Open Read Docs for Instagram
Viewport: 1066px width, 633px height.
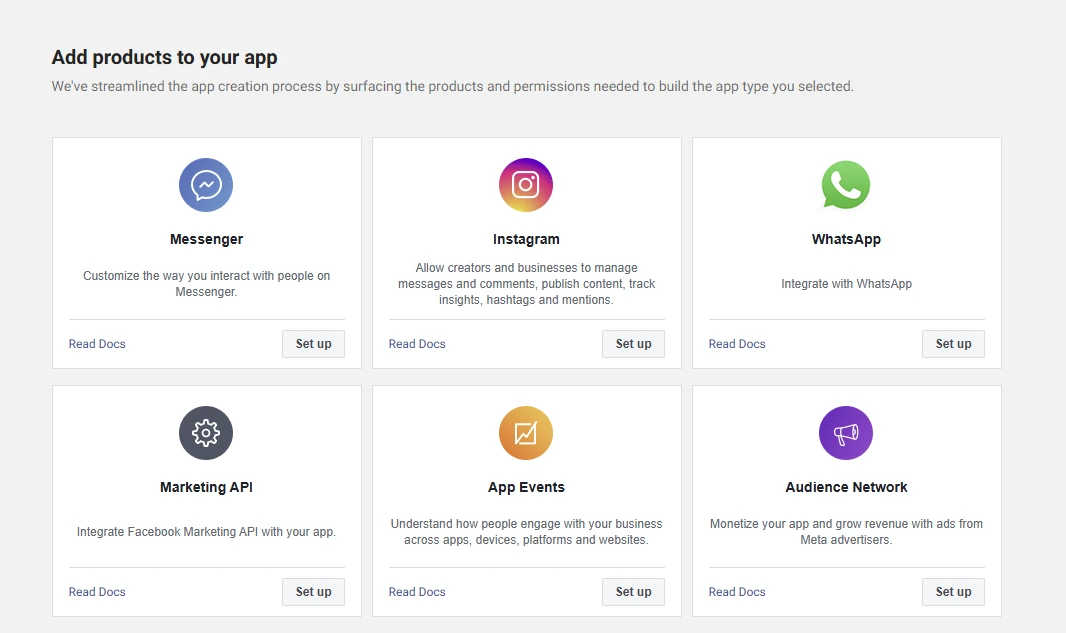point(417,344)
